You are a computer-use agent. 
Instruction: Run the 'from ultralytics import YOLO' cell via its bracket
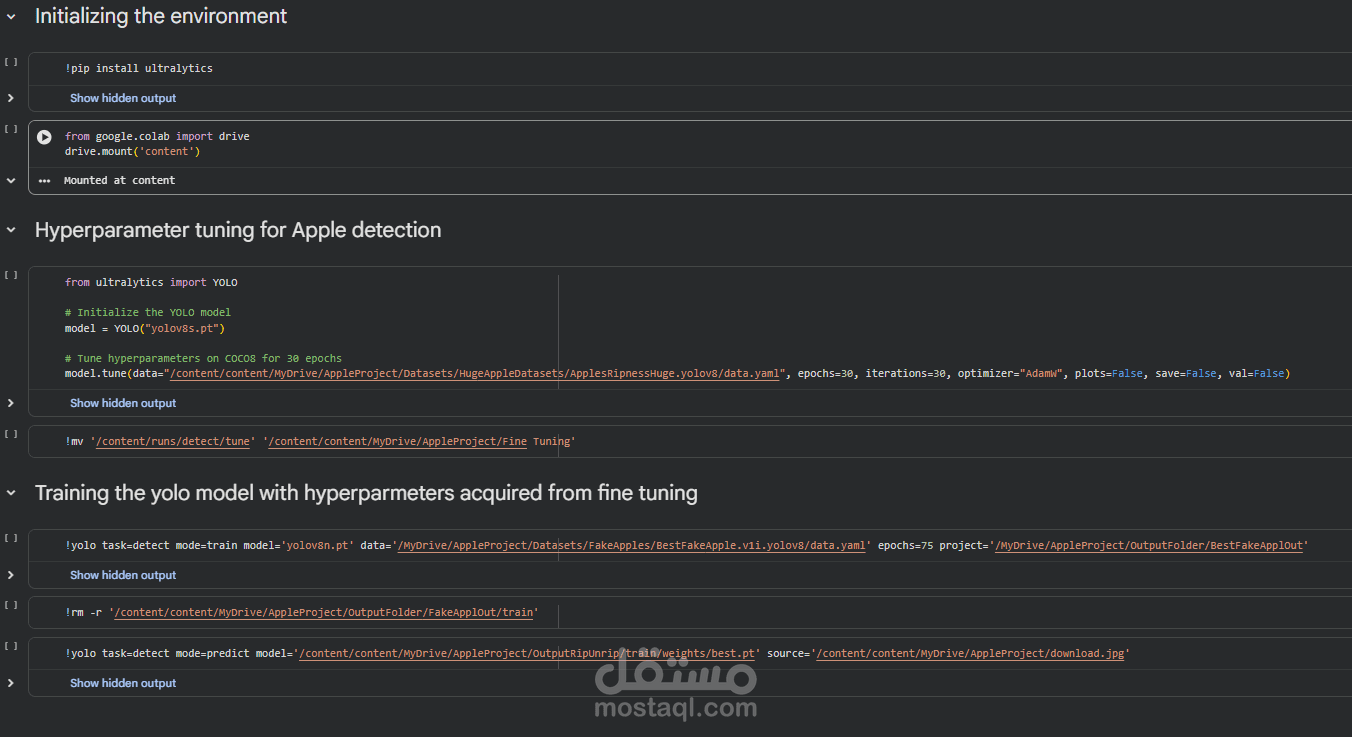11,275
